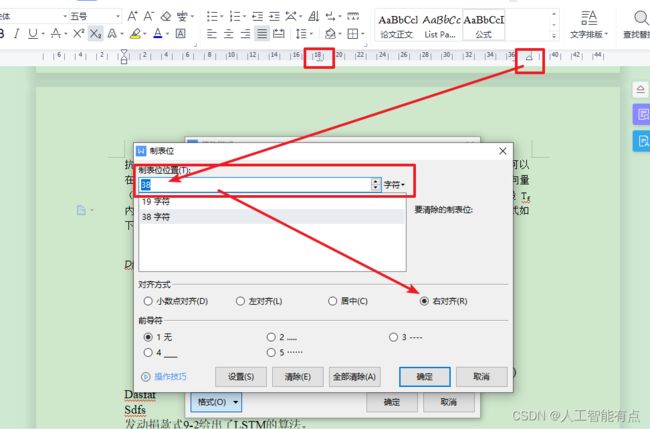This screenshot has width=650, height=429.
Task: Choose leader option 3 dashed line
Action: point(393,337)
